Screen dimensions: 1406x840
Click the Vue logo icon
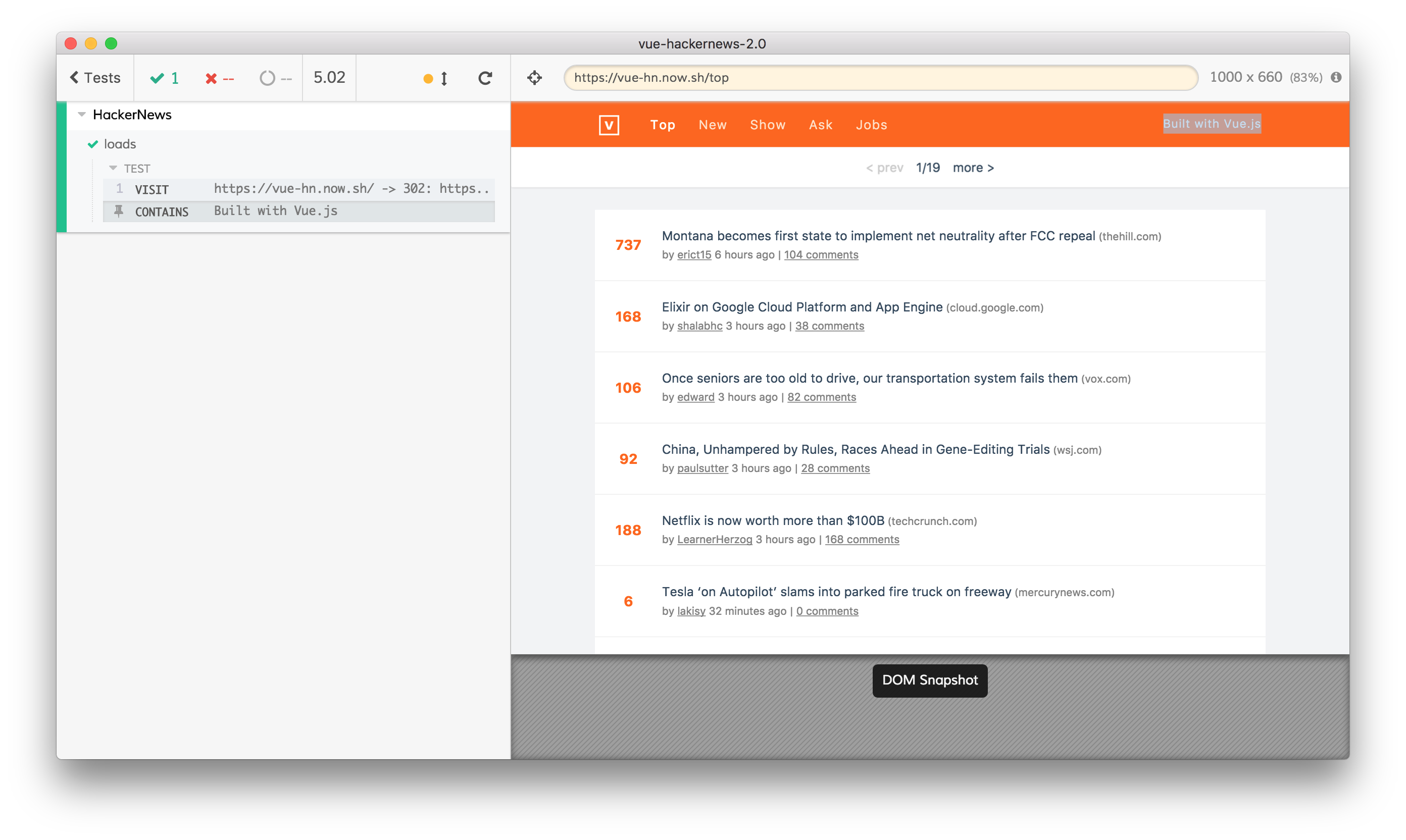click(x=609, y=125)
